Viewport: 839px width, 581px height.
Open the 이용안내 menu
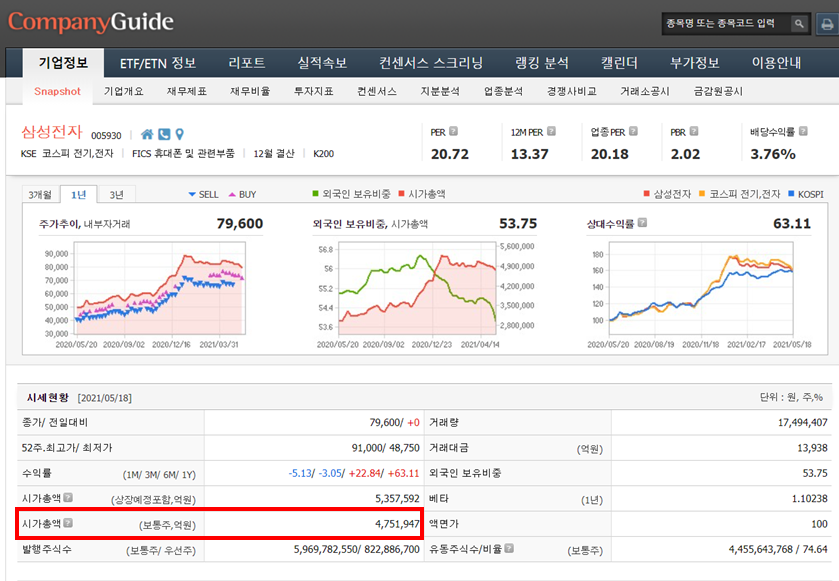point(776,63)
